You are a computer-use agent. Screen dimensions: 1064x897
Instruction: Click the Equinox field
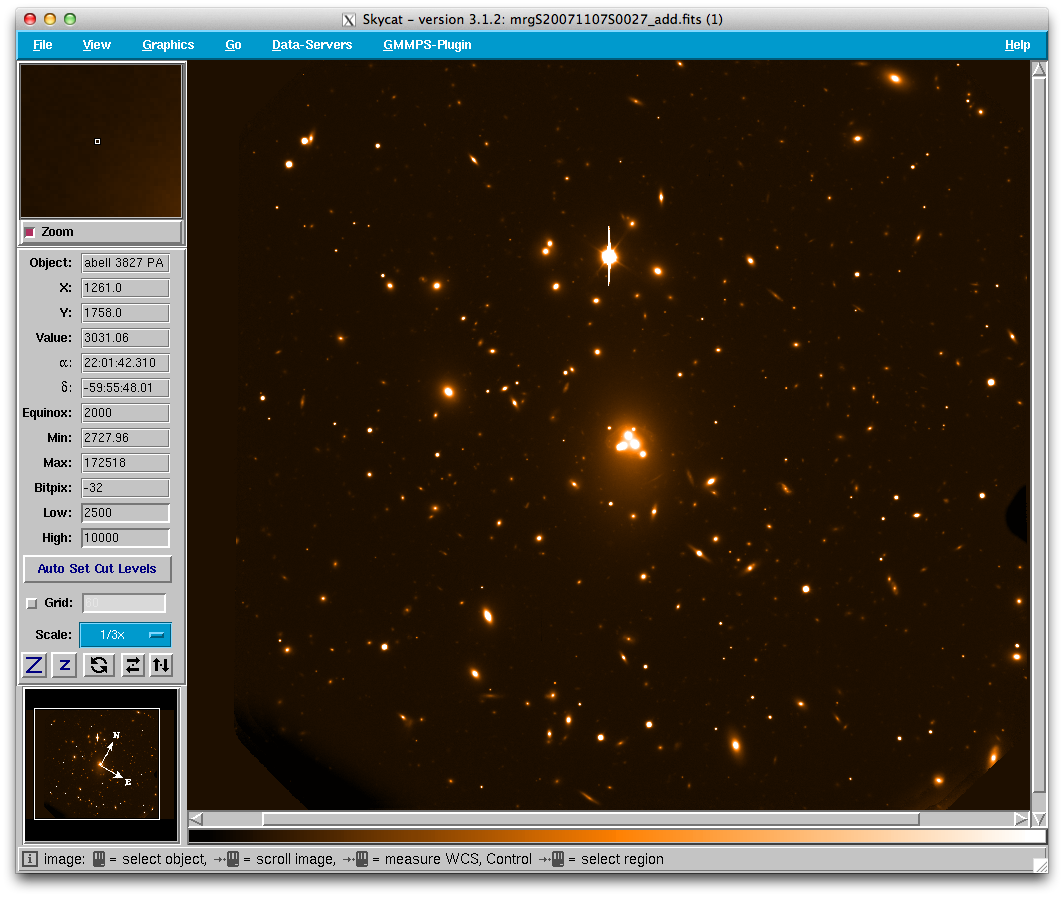[126, 413]
